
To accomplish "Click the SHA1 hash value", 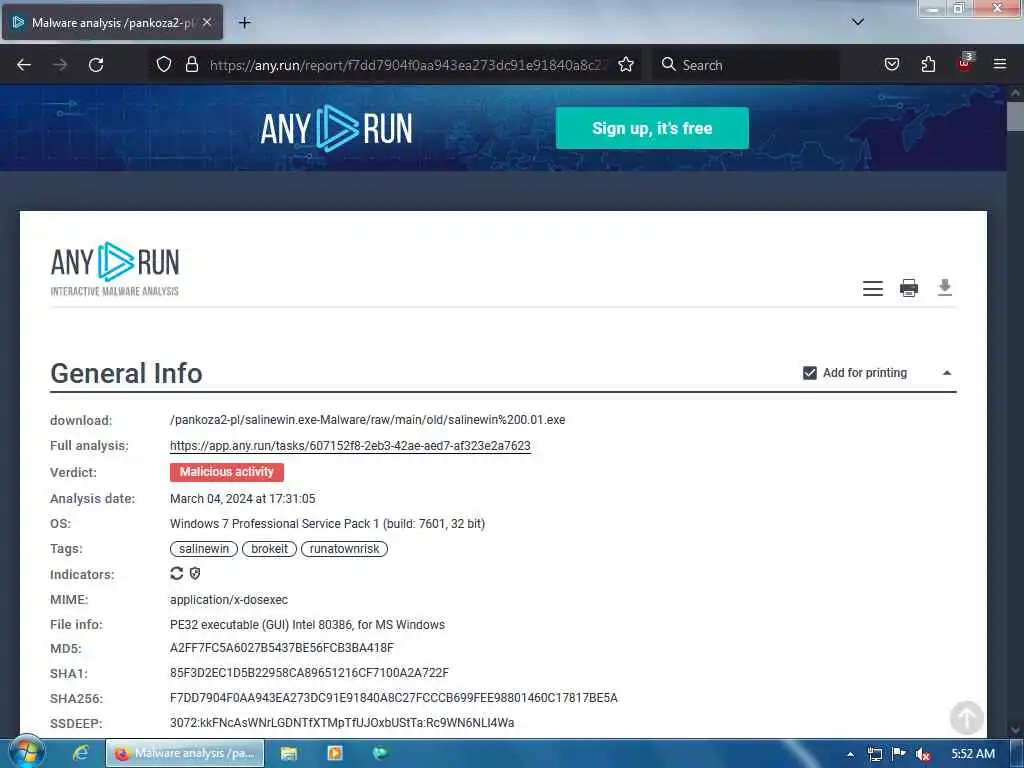I will tap(310, 673).
